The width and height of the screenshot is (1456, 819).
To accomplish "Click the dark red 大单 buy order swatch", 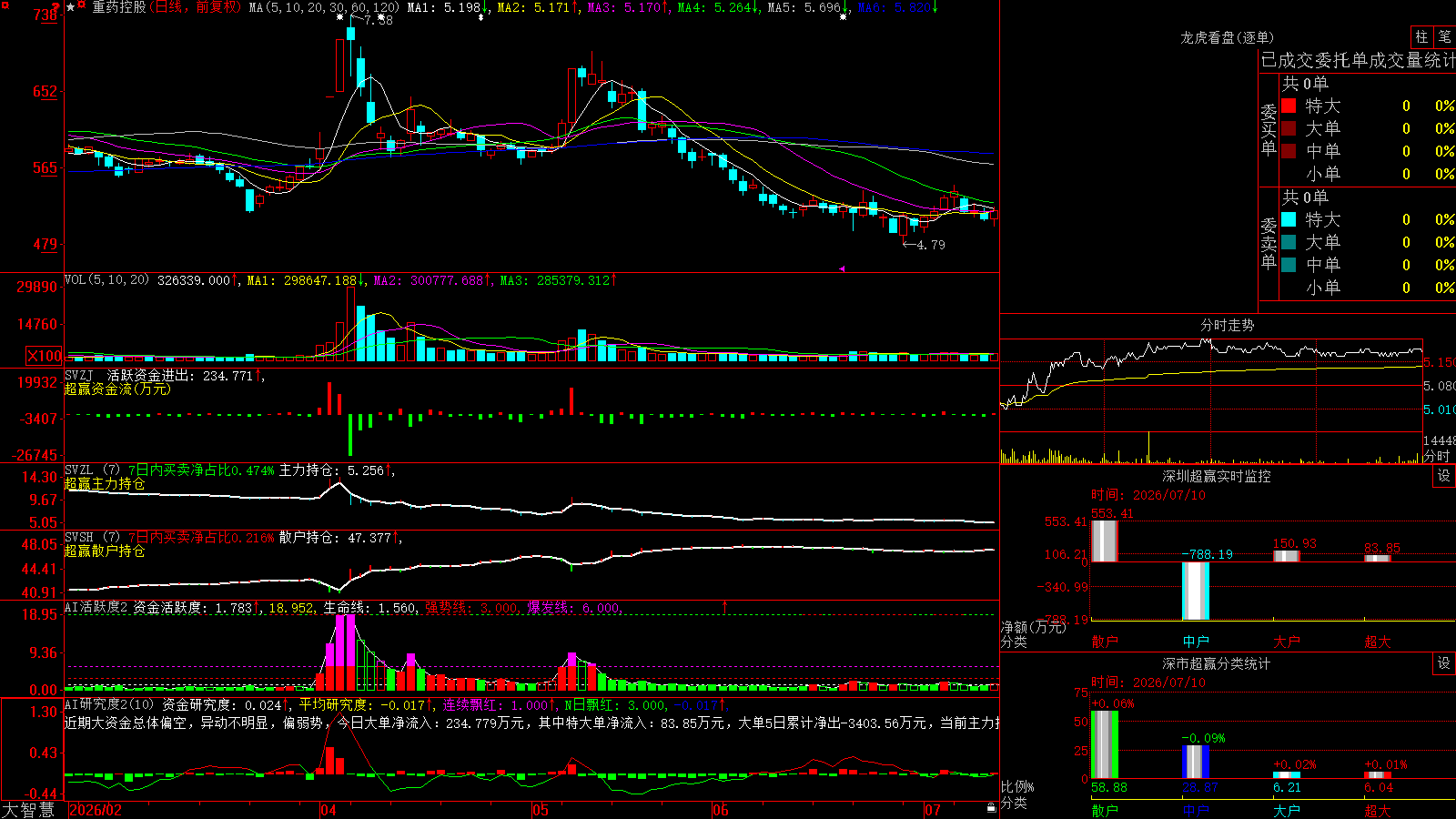I will click(1289, 128).
